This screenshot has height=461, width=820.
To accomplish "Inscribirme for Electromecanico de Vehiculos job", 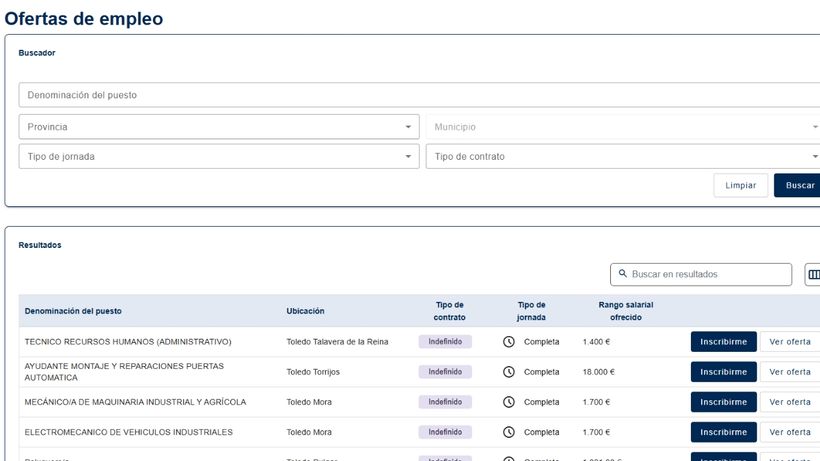I will pos(723,432).
